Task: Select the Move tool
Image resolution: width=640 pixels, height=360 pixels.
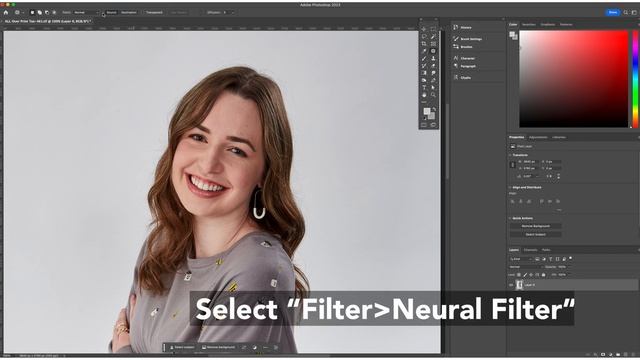Action: tap(424, 29)
